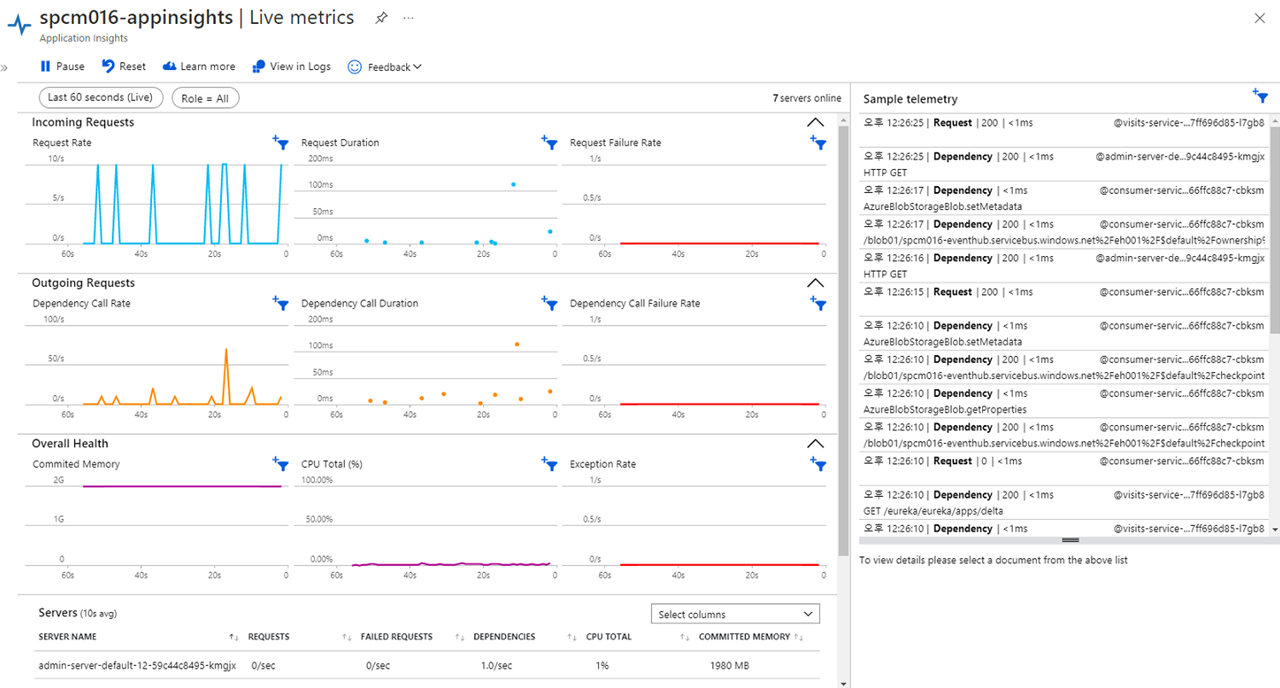The width and height of the screenshot is (1280, 688).
Task: Open View in Logs
Action: [x=291, y=67]
